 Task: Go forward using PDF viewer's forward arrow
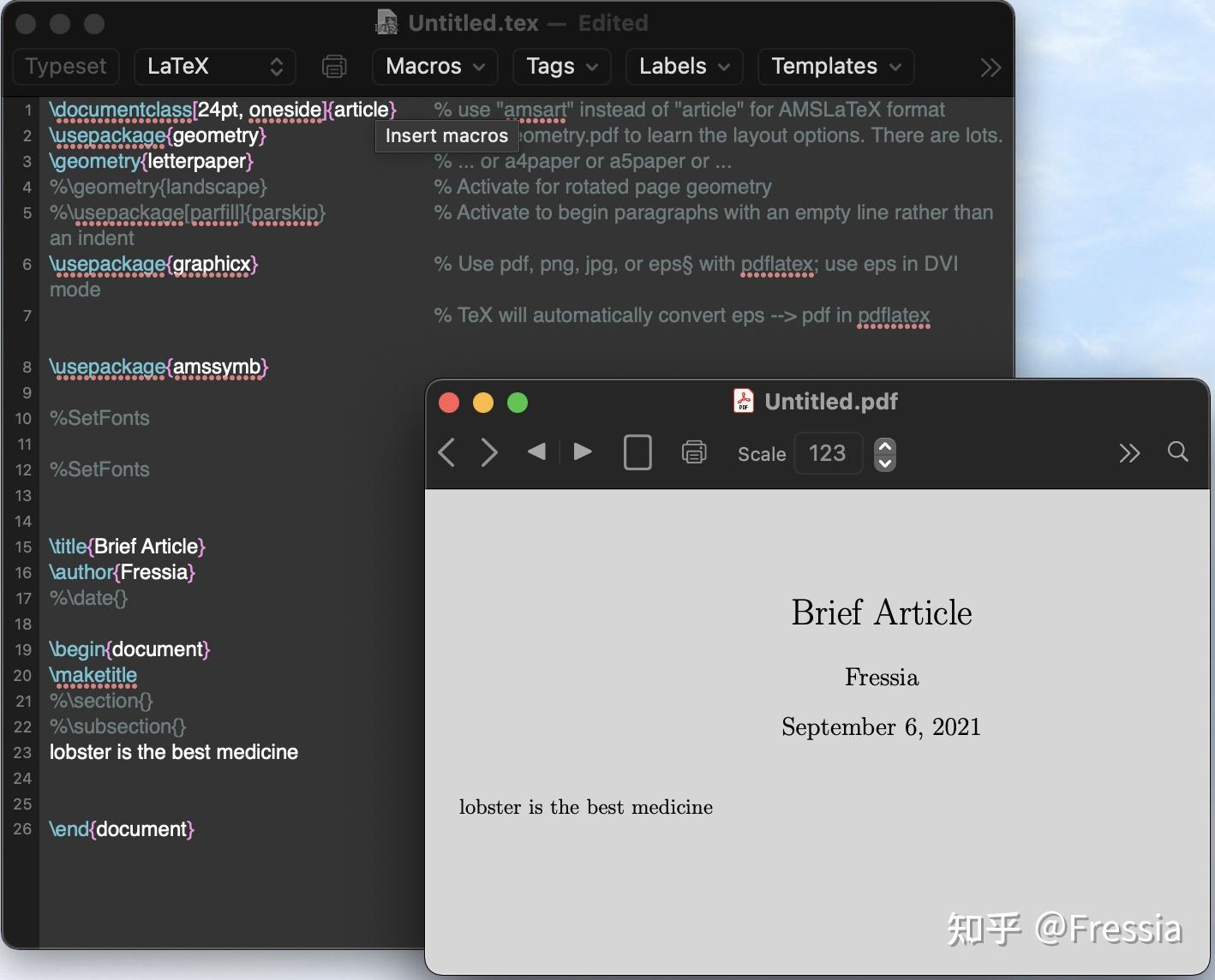tap(488, 453)
